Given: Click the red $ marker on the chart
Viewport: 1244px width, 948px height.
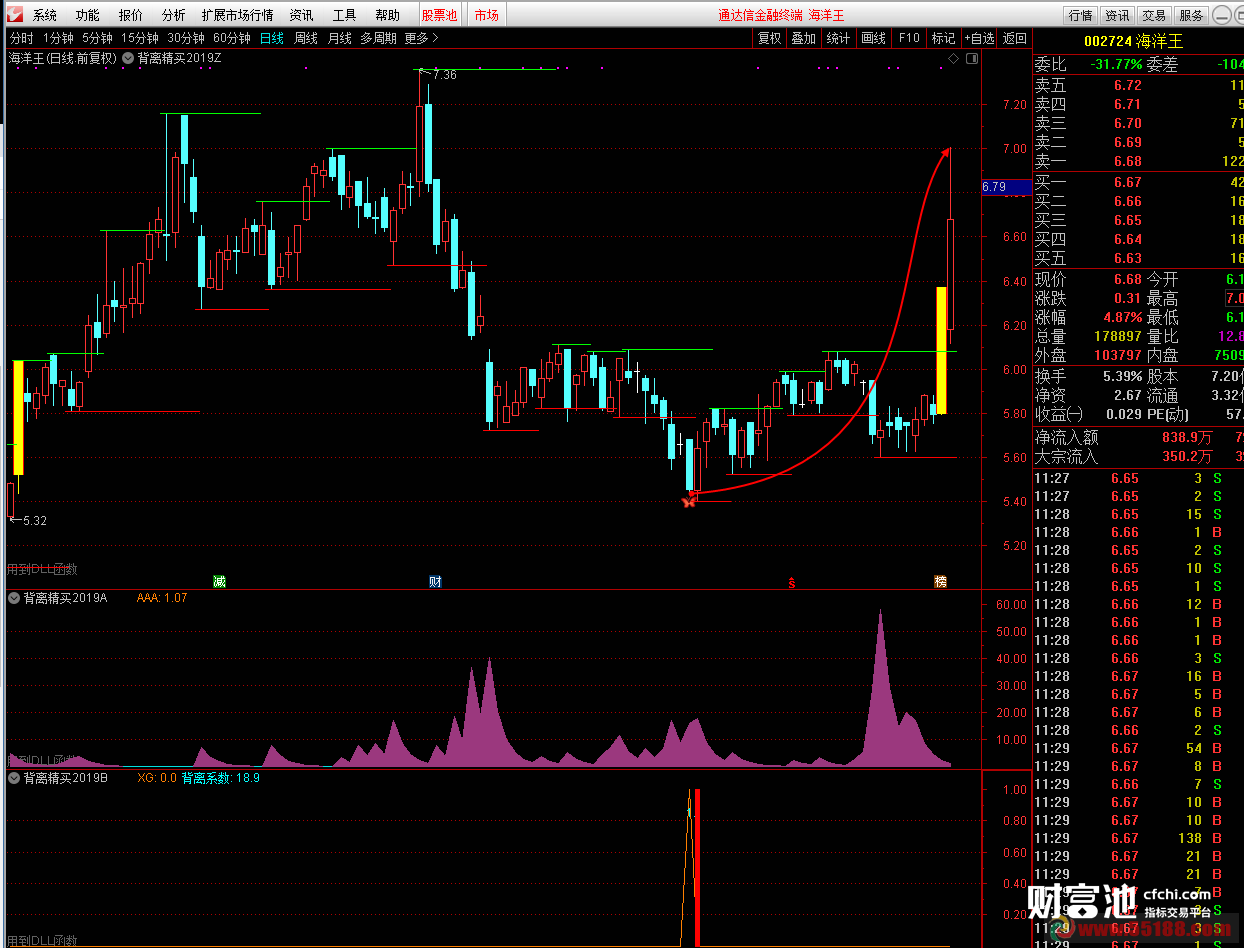Looking at the screenshot, I should 792,582.
